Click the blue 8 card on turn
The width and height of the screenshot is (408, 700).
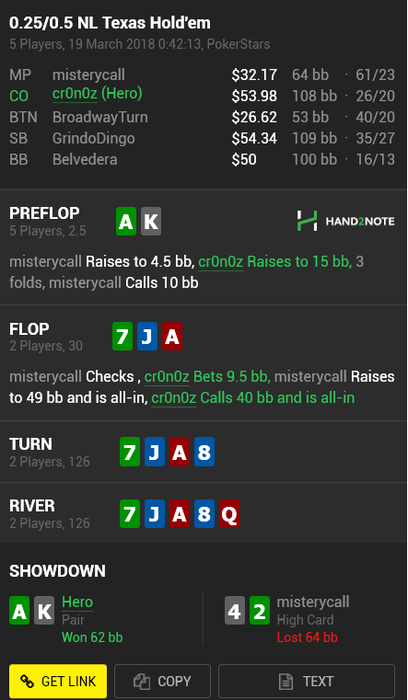tap(204, 452)
